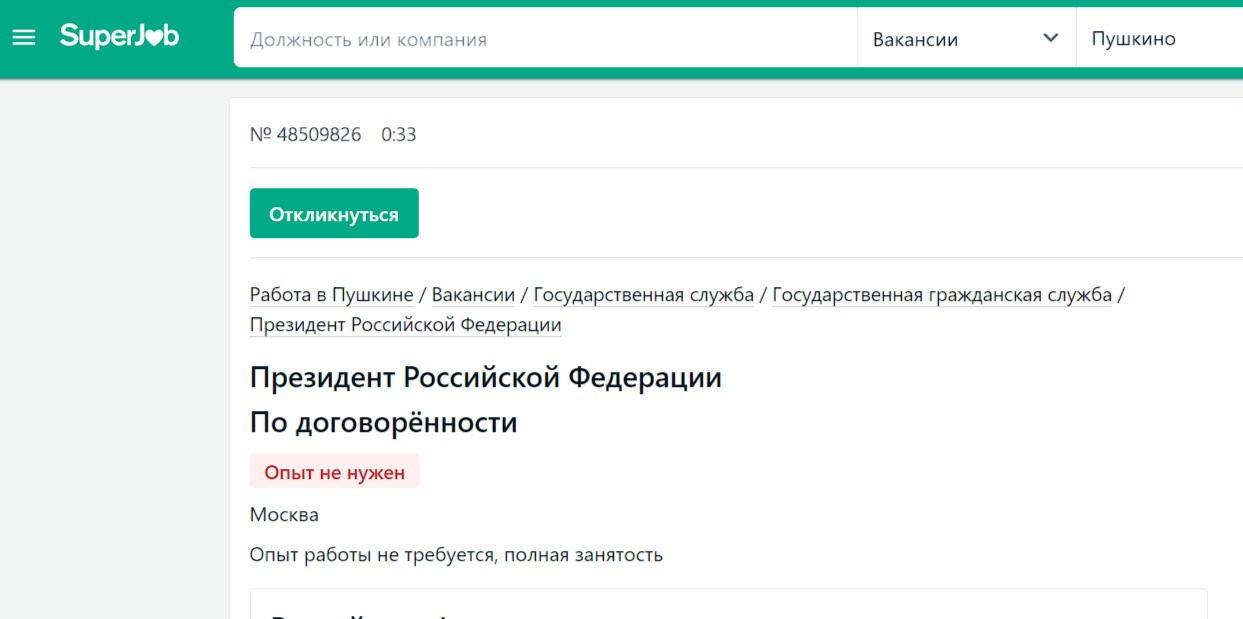Go to the Вакансии breadcrumb link
Viewport: 1243px width, 619px height.
(473, 294)
